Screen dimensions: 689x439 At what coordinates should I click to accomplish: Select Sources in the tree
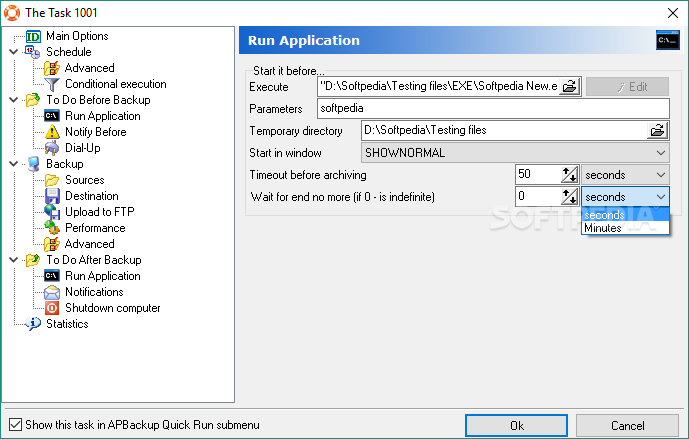(x=85, y=180)
